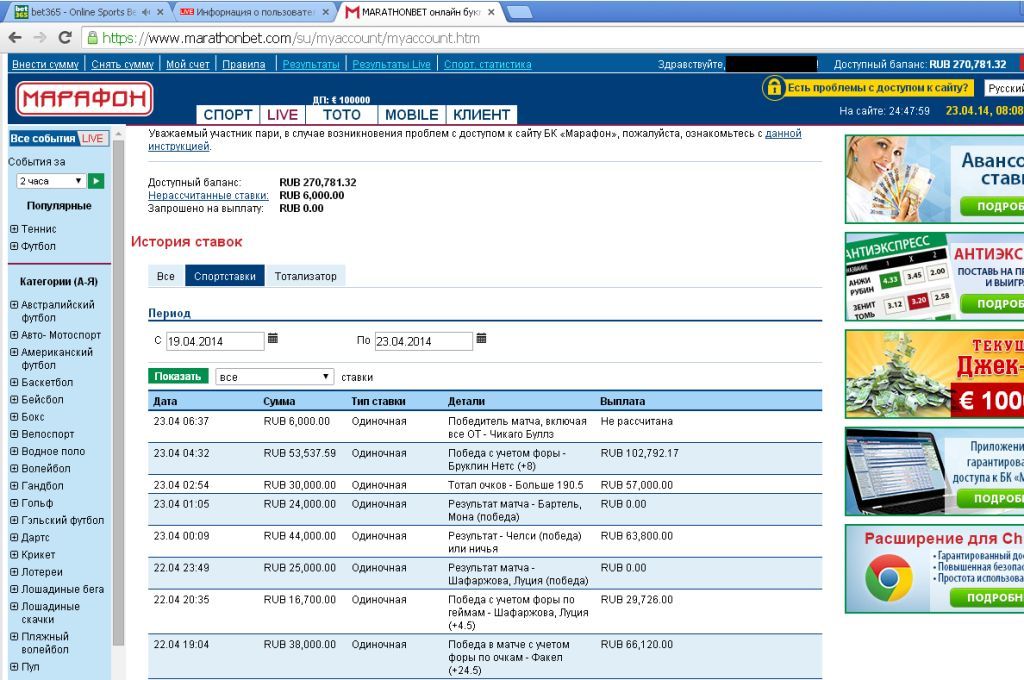Expand the Бейсбол category
This screenshot has width=1024, height=680.
click(x=14, y=400)
